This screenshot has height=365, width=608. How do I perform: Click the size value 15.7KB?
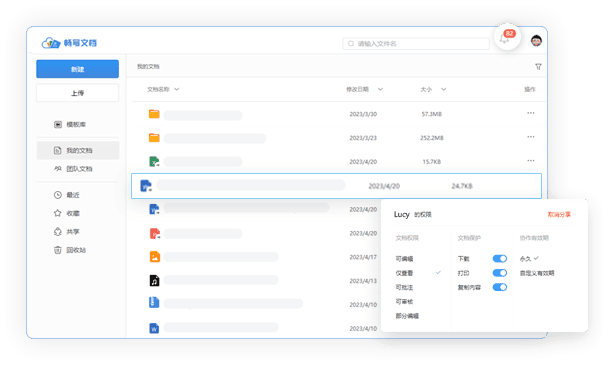coord(432,161)
